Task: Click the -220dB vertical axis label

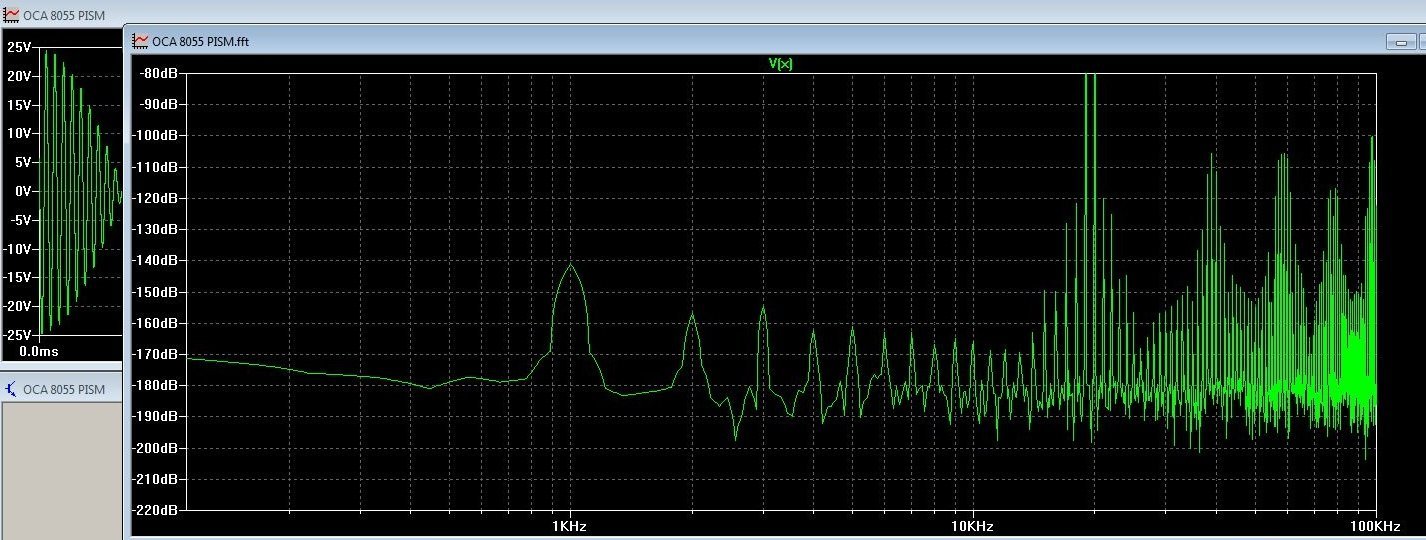Action: pyautogui.click(x=157, y=511)
